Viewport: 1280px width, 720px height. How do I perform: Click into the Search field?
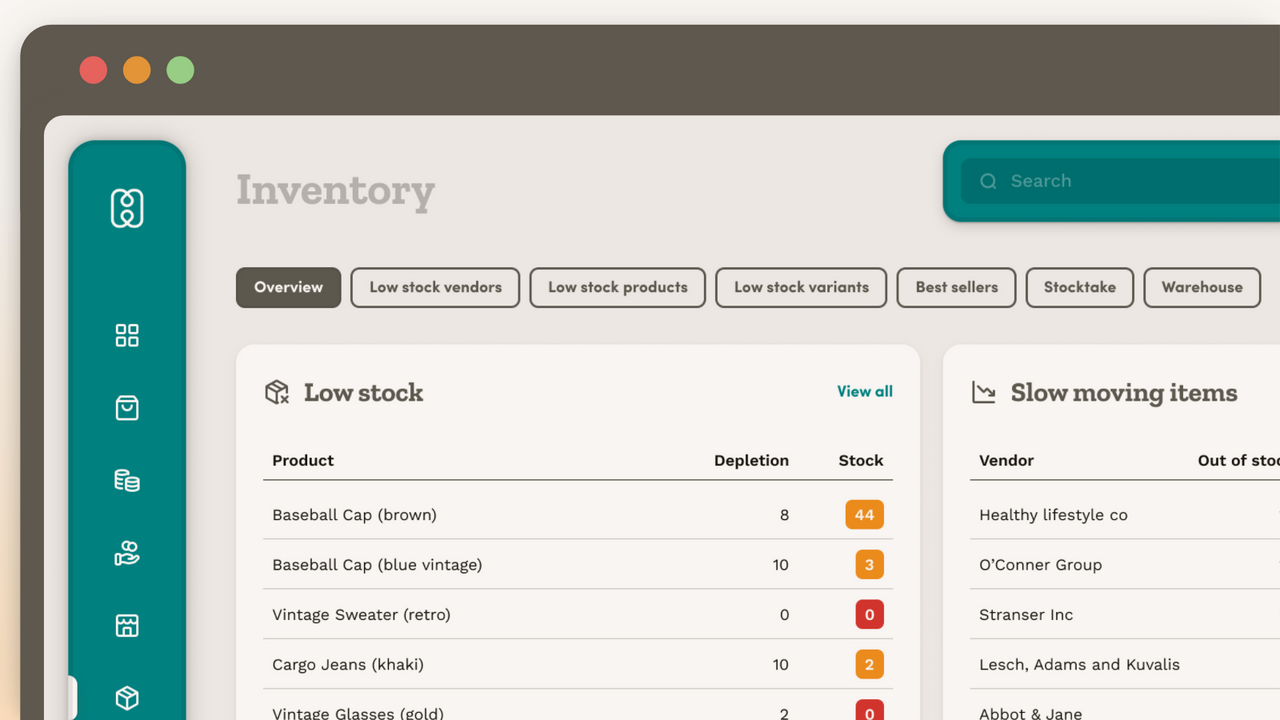1120,181
